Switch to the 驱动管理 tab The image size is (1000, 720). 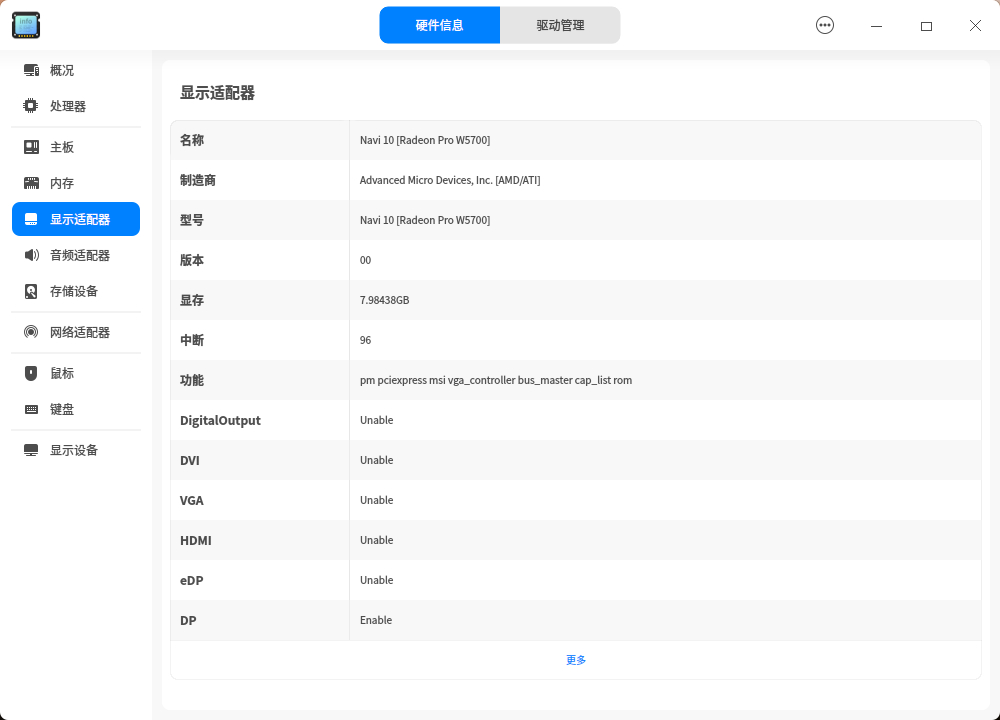560,24
